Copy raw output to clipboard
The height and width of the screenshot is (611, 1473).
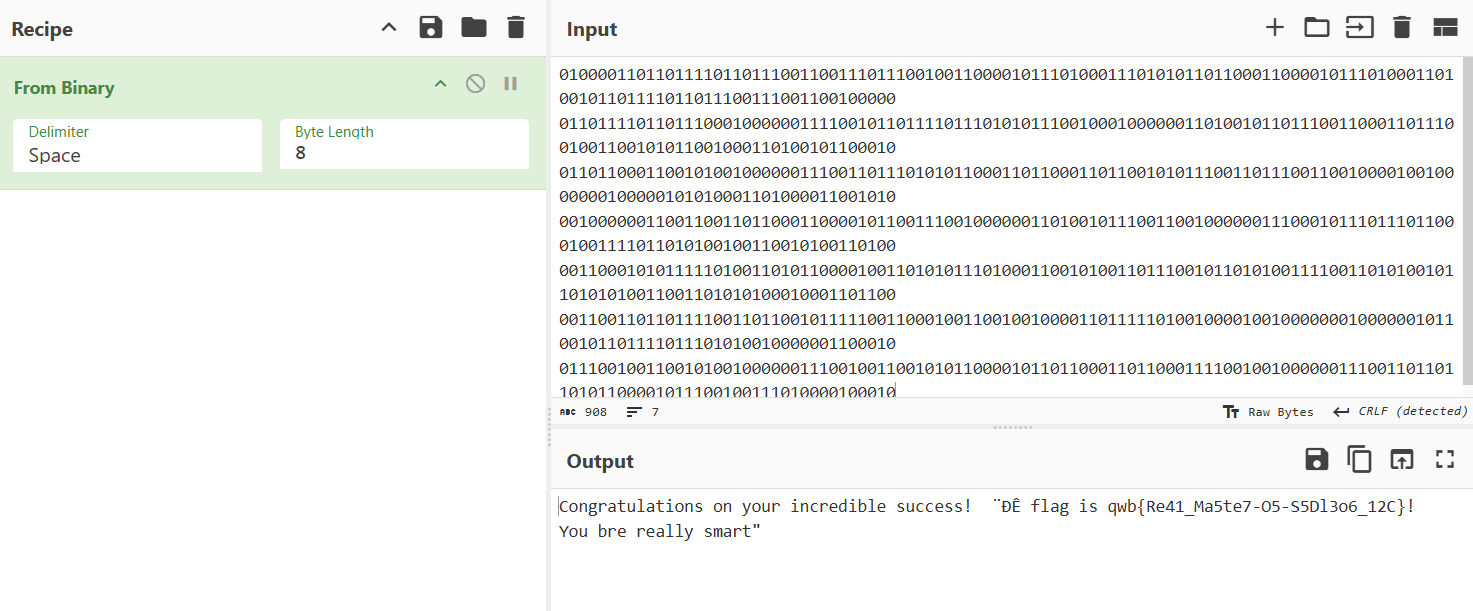click(1359, 459)
